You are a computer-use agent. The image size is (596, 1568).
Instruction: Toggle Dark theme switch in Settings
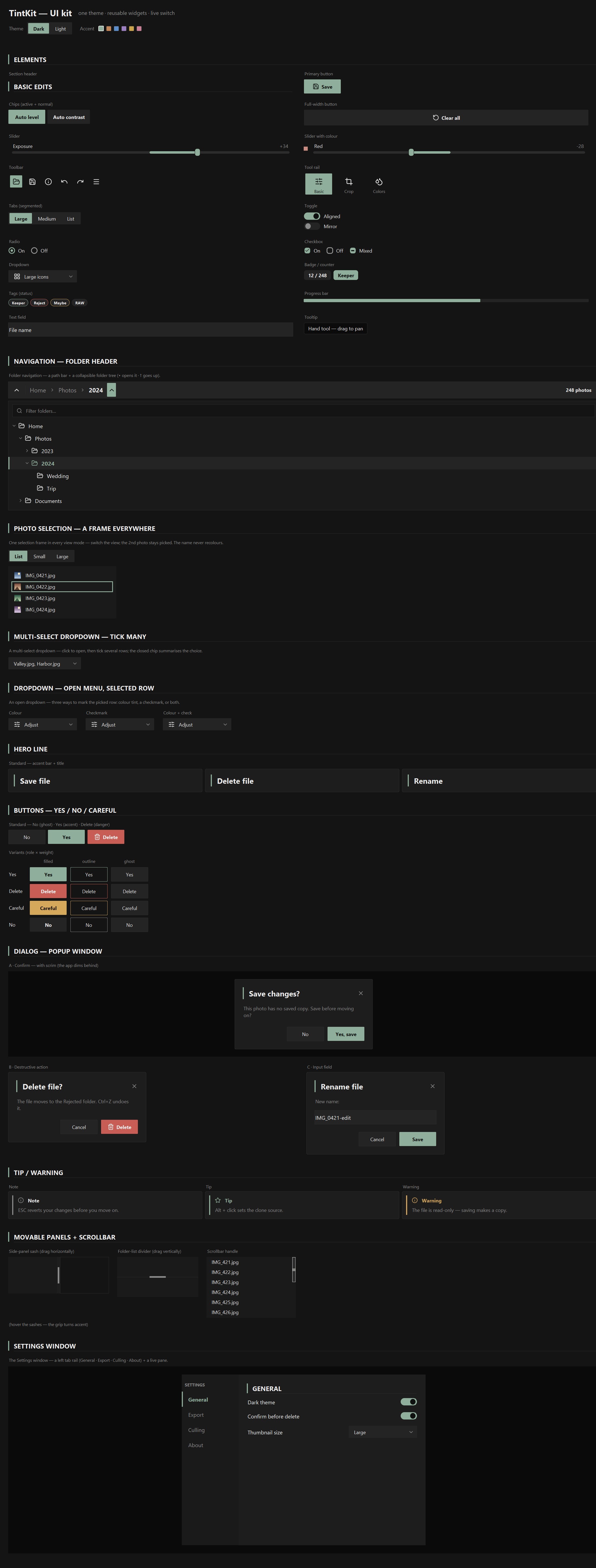pyautogui.click(x=409, y=1402)
